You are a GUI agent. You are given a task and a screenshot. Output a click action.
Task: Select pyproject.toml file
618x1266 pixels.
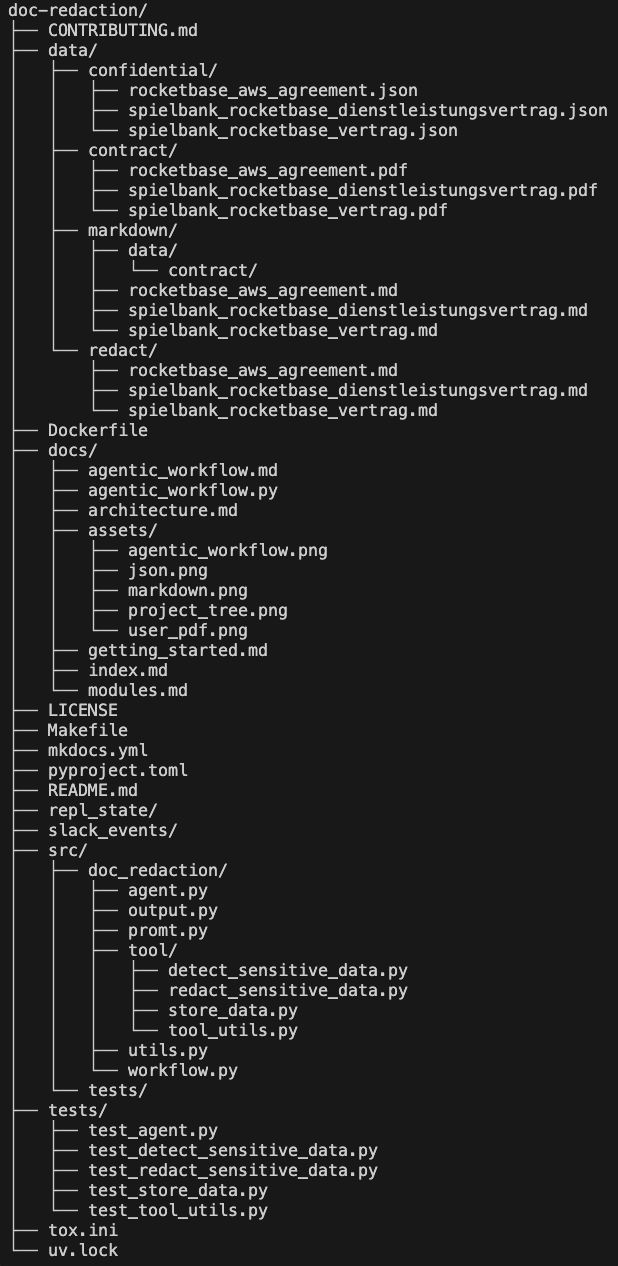tap(117, 770)
